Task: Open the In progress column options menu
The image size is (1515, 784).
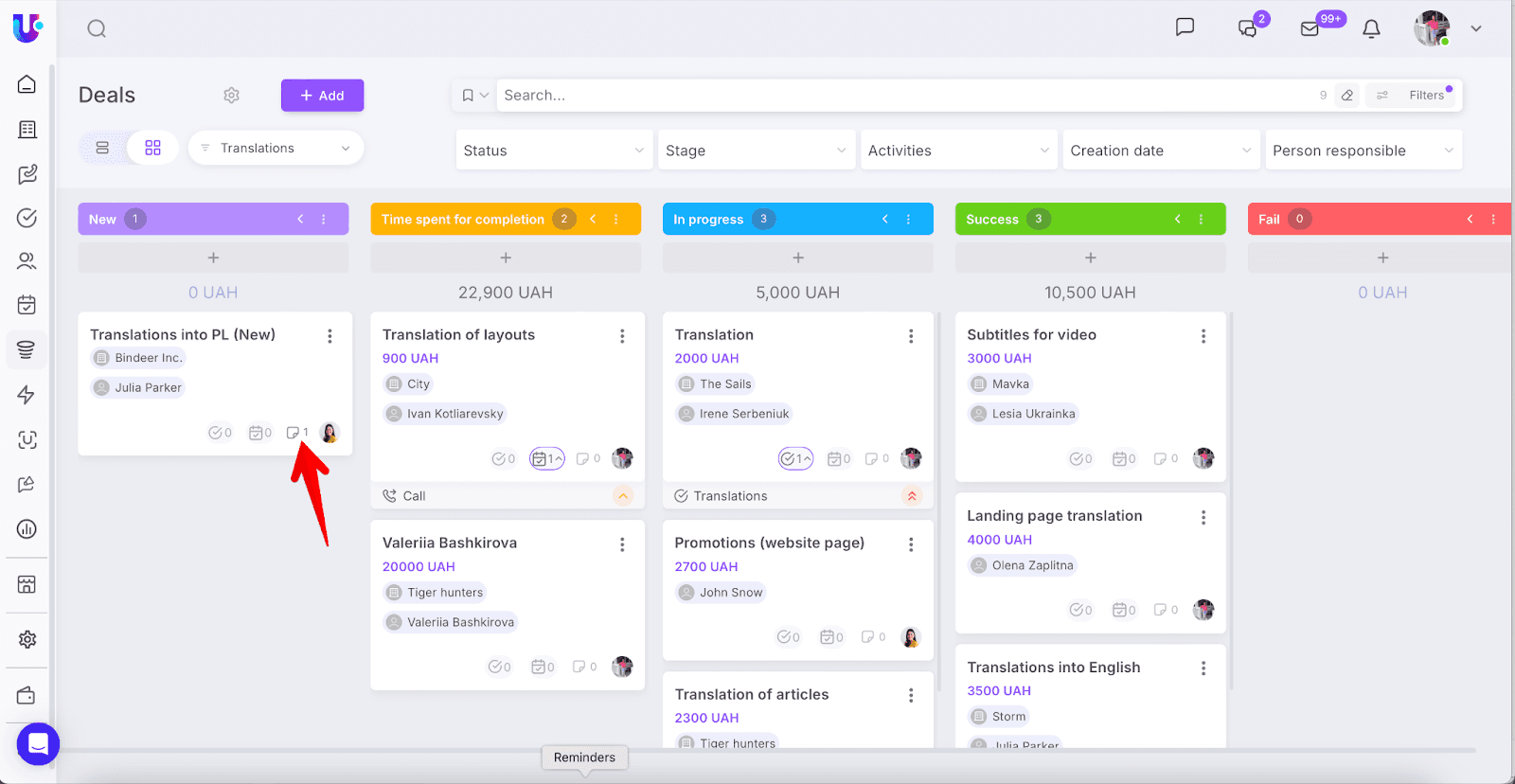Action: click(x=908, y=220)
